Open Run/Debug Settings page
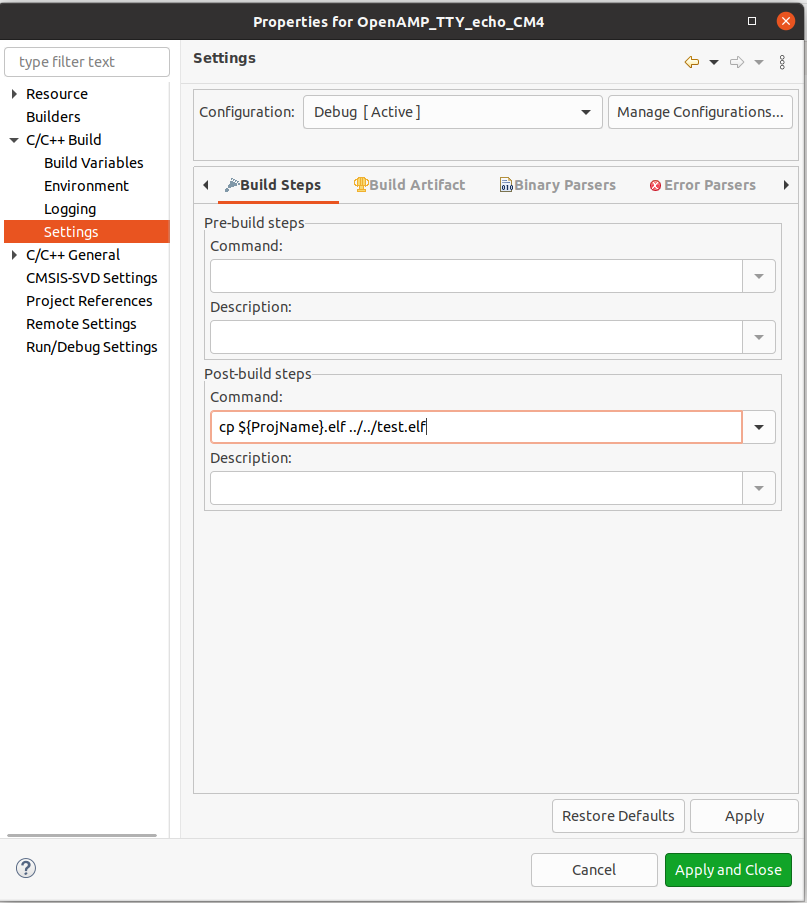The width and height of the screenshot is (807, 903). click(92, 347)
